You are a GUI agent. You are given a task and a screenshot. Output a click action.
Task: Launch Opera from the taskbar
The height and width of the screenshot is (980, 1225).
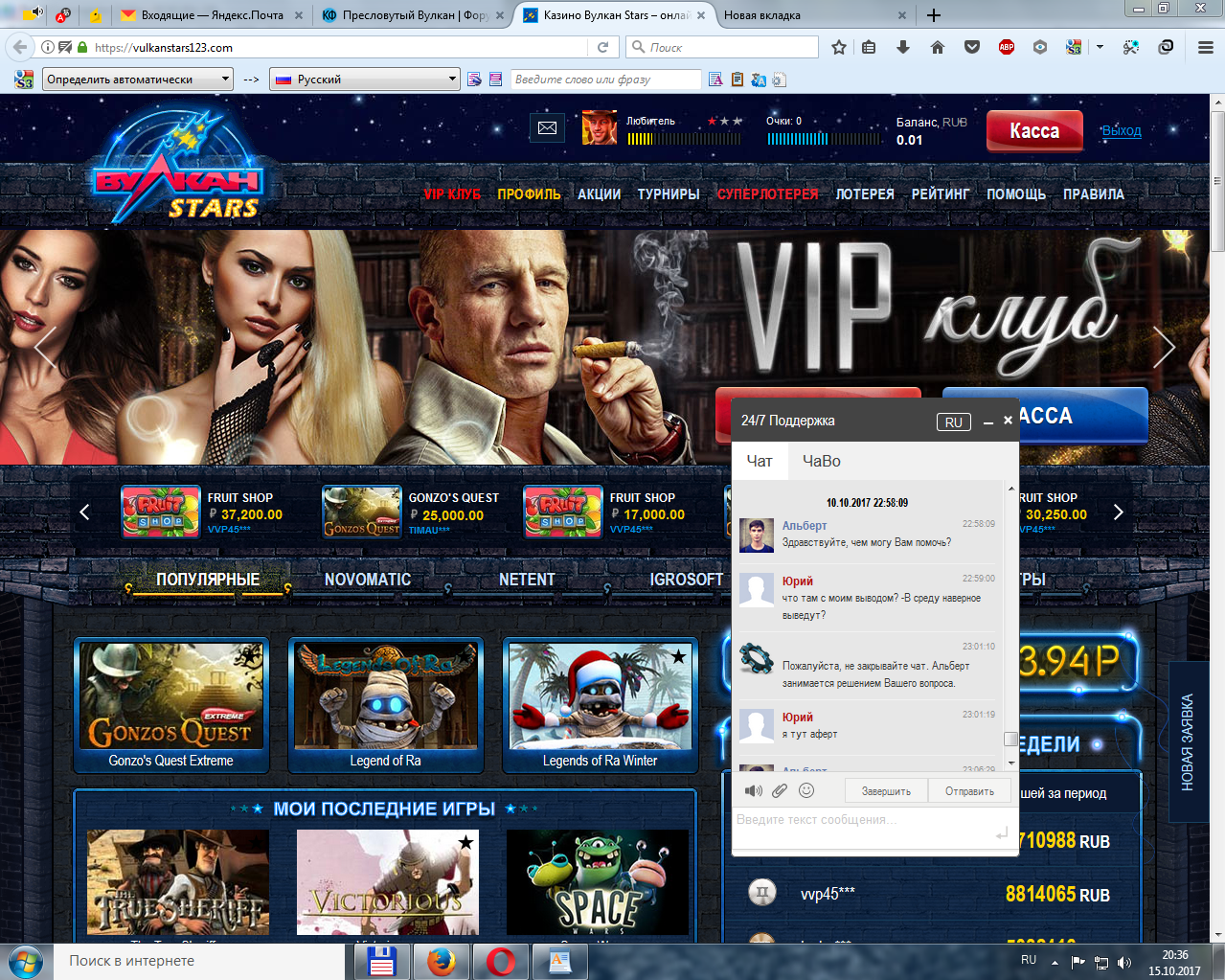tap(500, 961)
